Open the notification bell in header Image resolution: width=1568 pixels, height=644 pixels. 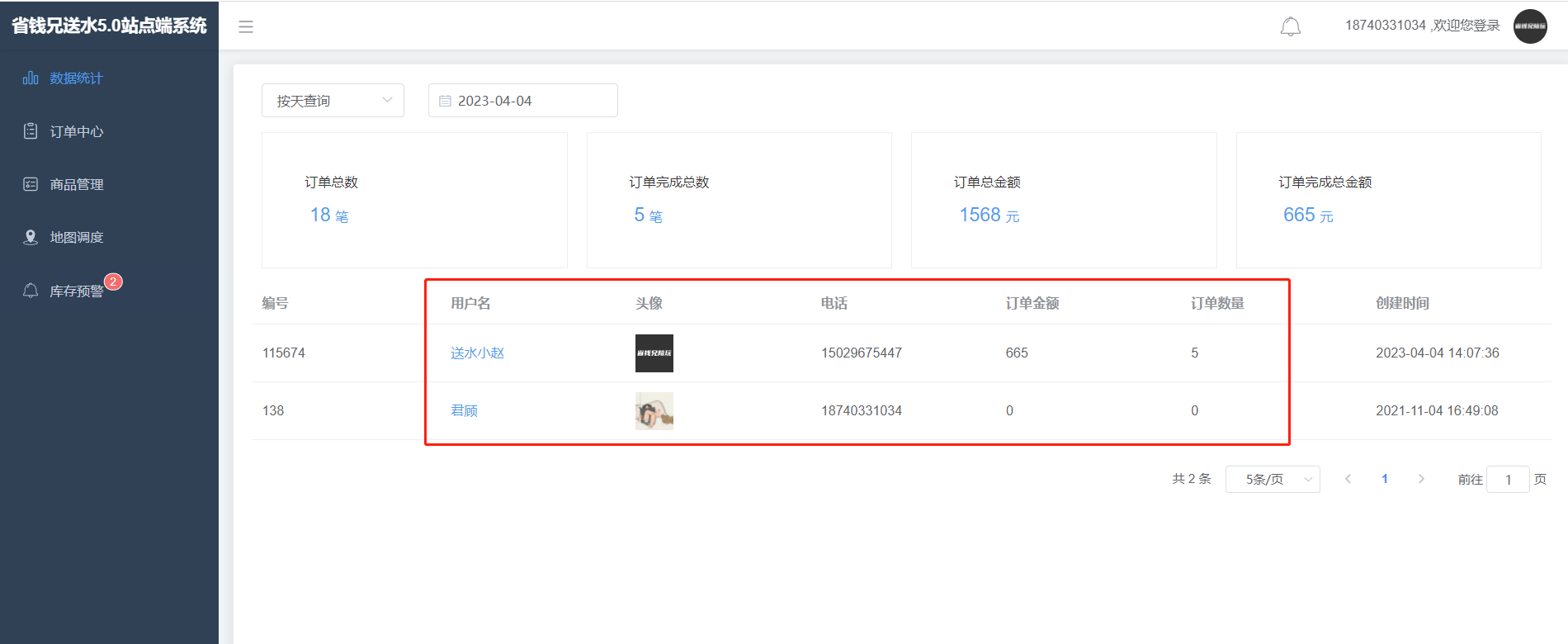click(1290, 26)
